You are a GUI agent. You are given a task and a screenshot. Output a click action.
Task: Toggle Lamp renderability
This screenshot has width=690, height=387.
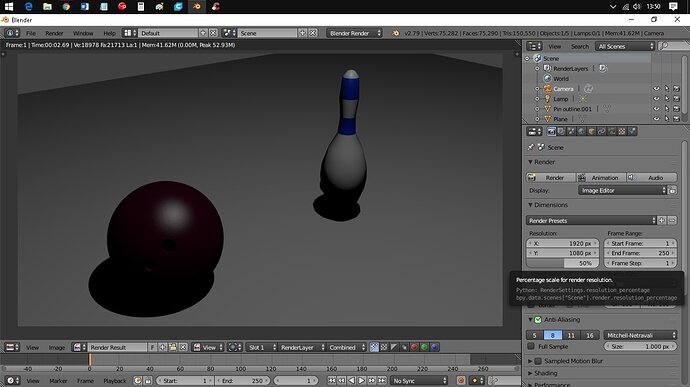[676, 99]
